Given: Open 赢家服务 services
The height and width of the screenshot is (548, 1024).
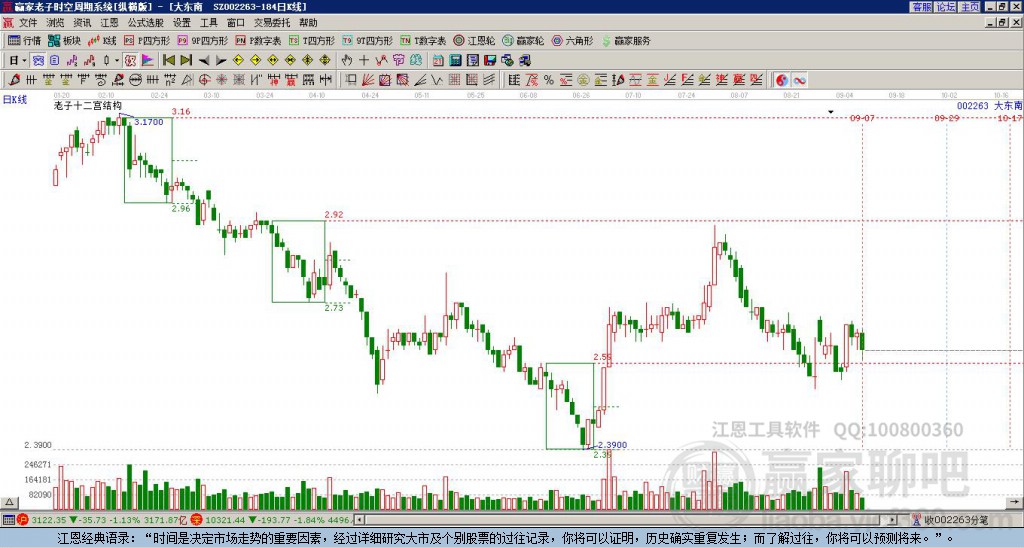Looking at the screenshot, I should [626, 40].
